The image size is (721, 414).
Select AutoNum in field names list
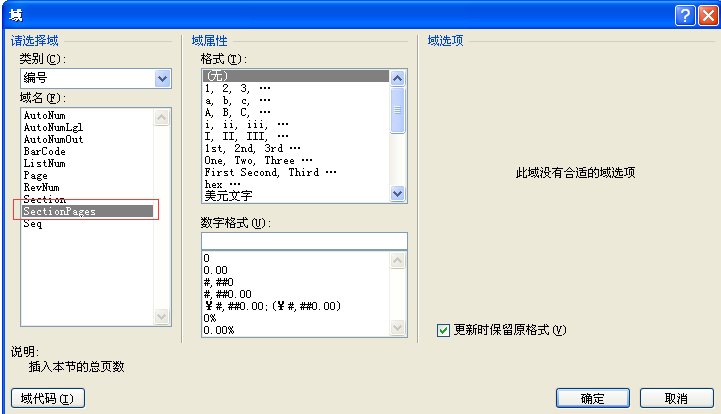tap(45, 115)
